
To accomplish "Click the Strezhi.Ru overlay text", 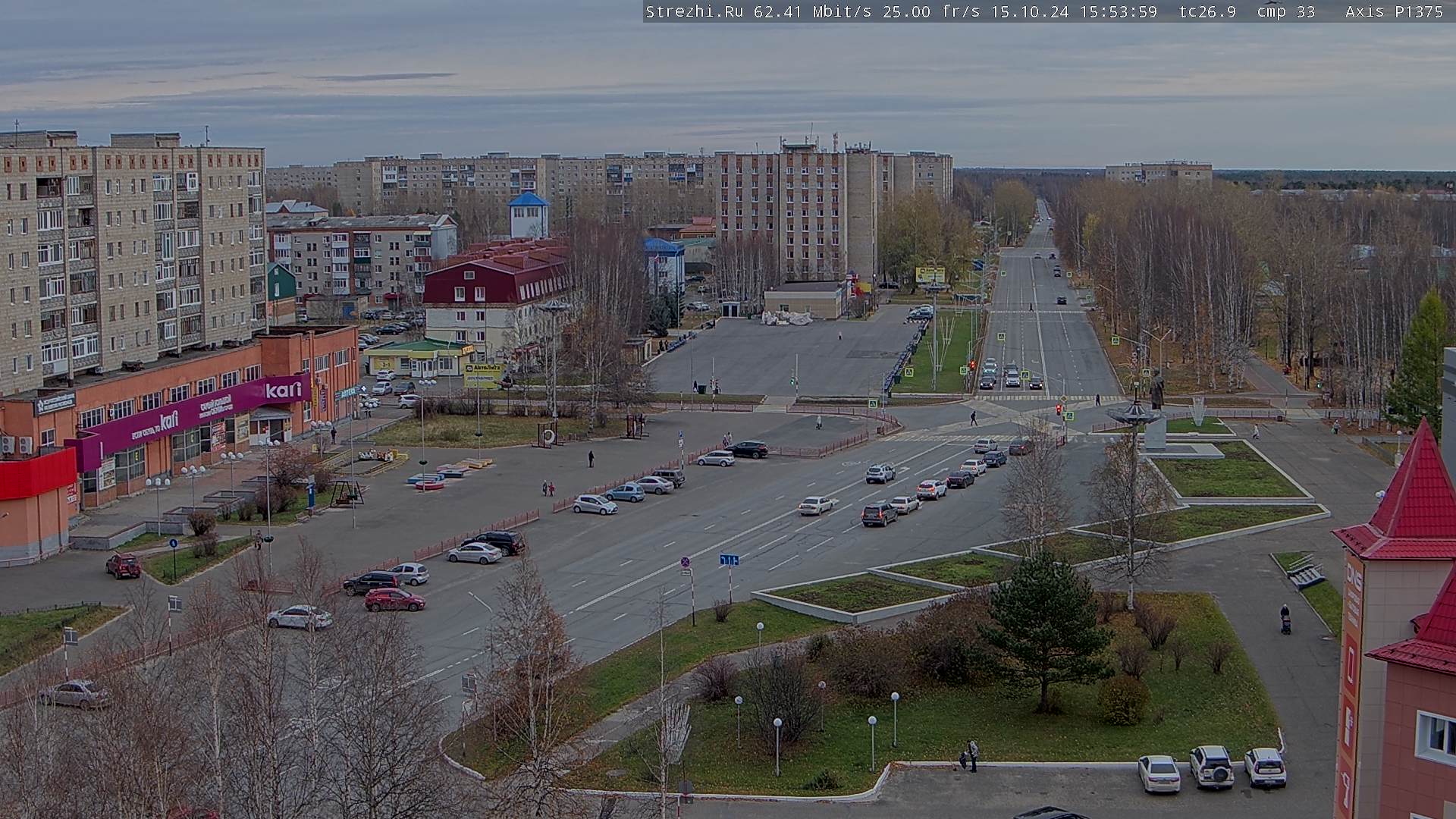I will [694, 11].
